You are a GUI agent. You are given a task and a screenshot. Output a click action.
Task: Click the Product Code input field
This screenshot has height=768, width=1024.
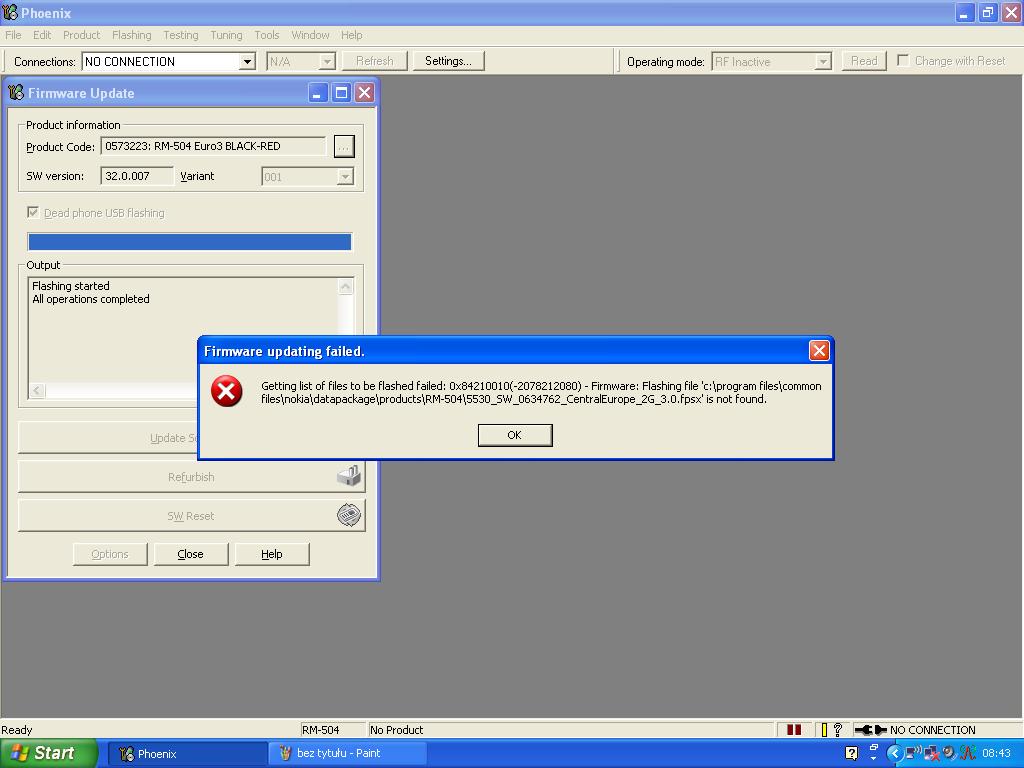(213, 146)
